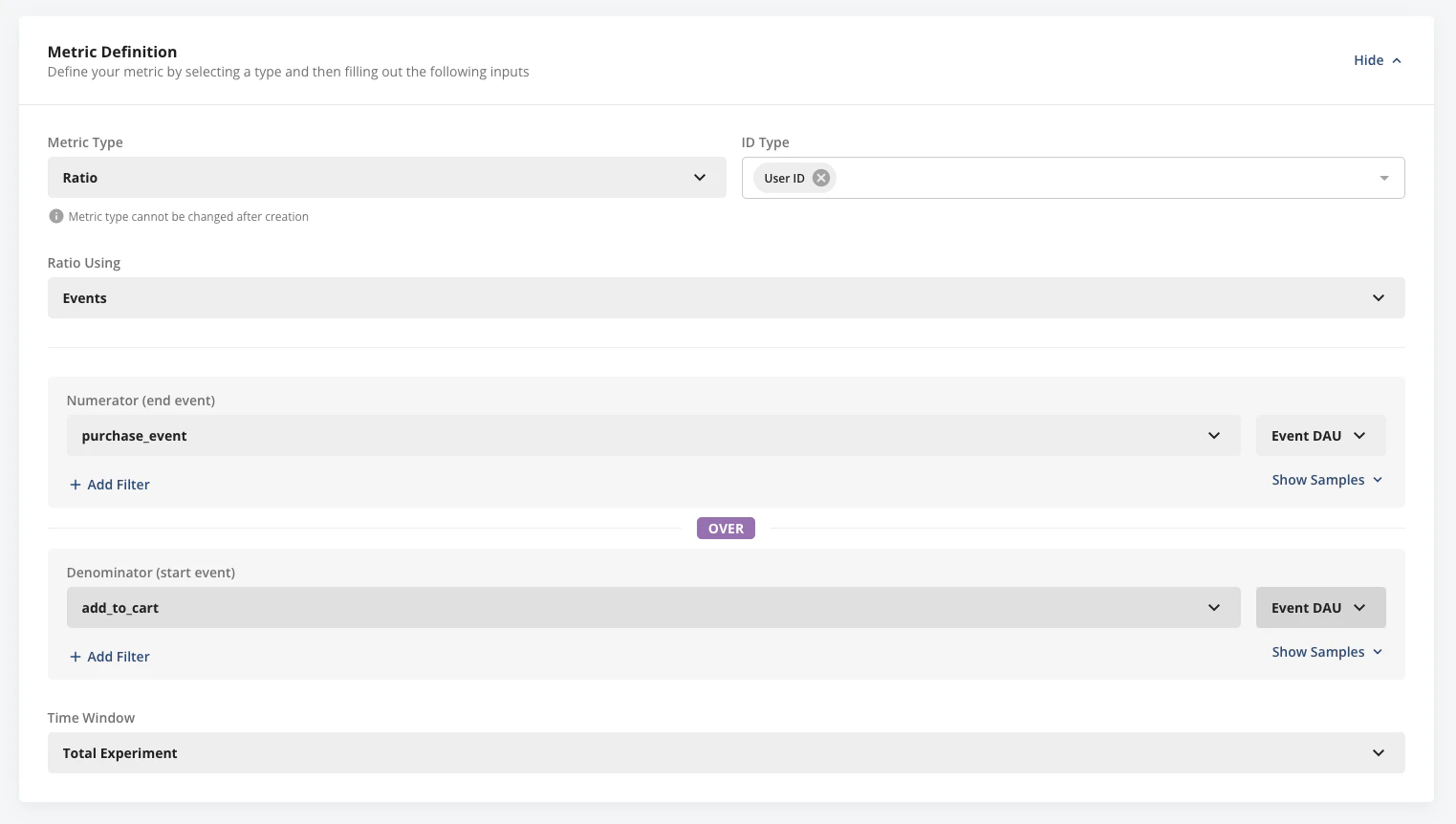Open the Event DAU dropdown for the numerator
Viewport: 1456px width, 824px height.
[1320, 435]
